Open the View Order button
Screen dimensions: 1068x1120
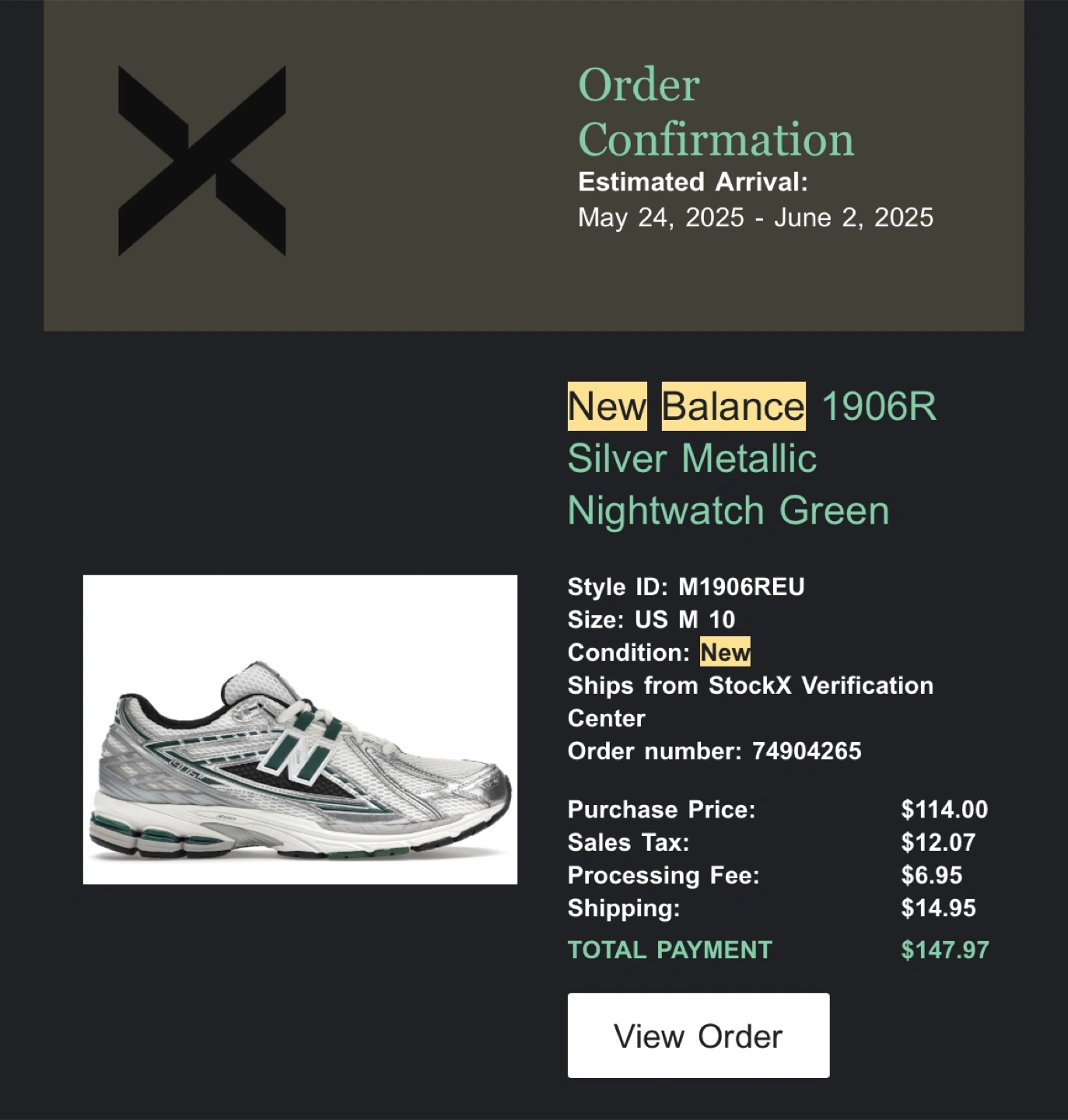[699, 1035]
